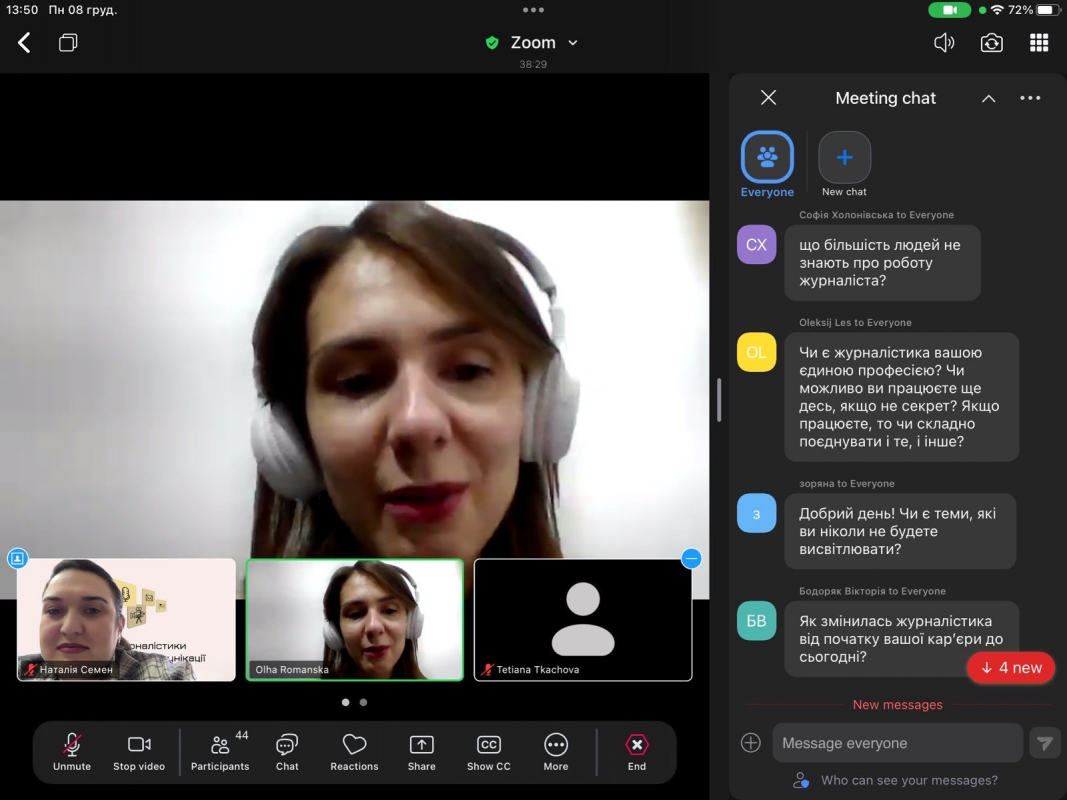This screenshot has width=1067, height=800.
Task: Share screen content
Action: (422, 752)
